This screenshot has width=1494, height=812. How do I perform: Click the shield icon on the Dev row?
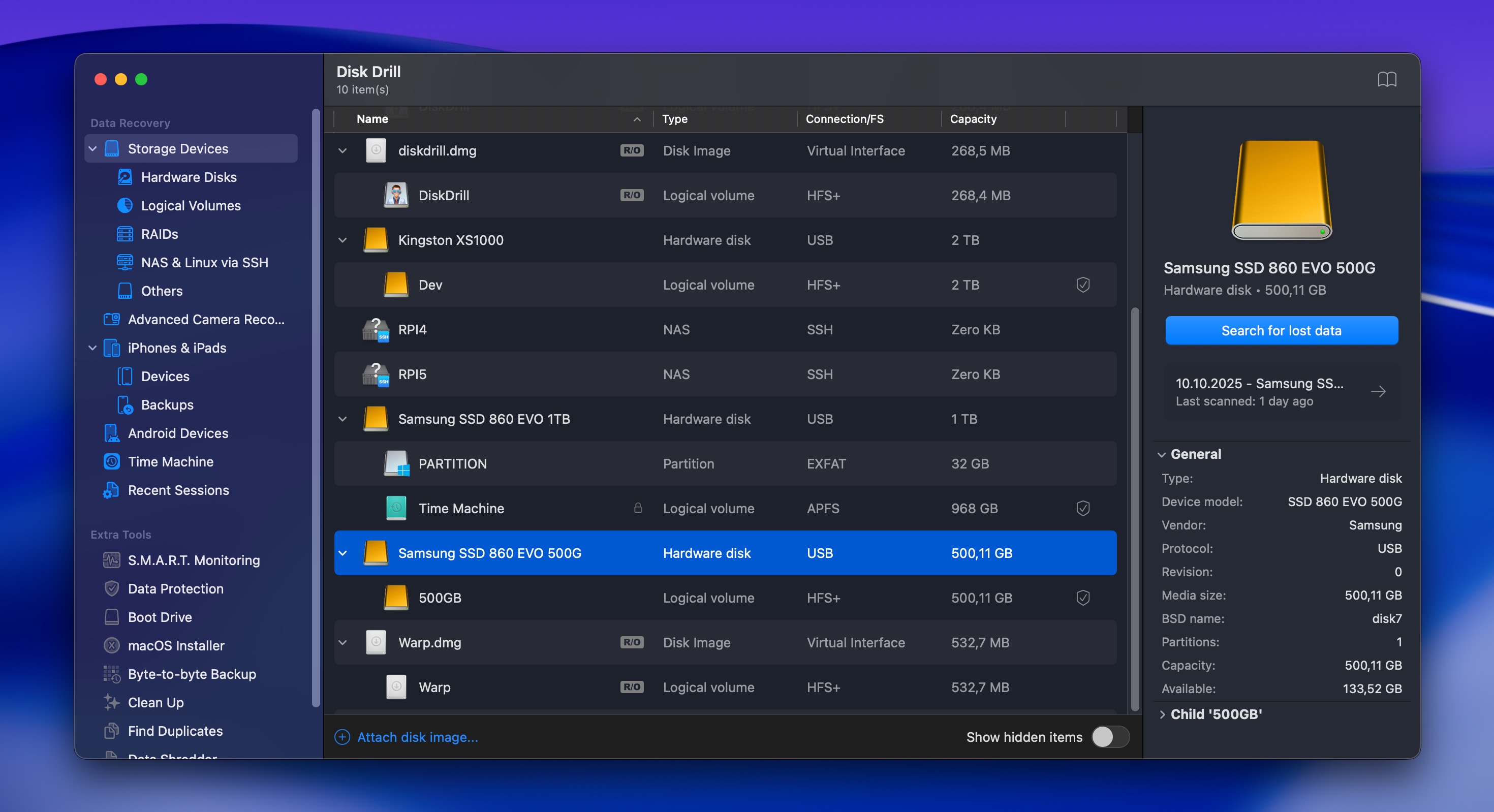pos(1082,285)
